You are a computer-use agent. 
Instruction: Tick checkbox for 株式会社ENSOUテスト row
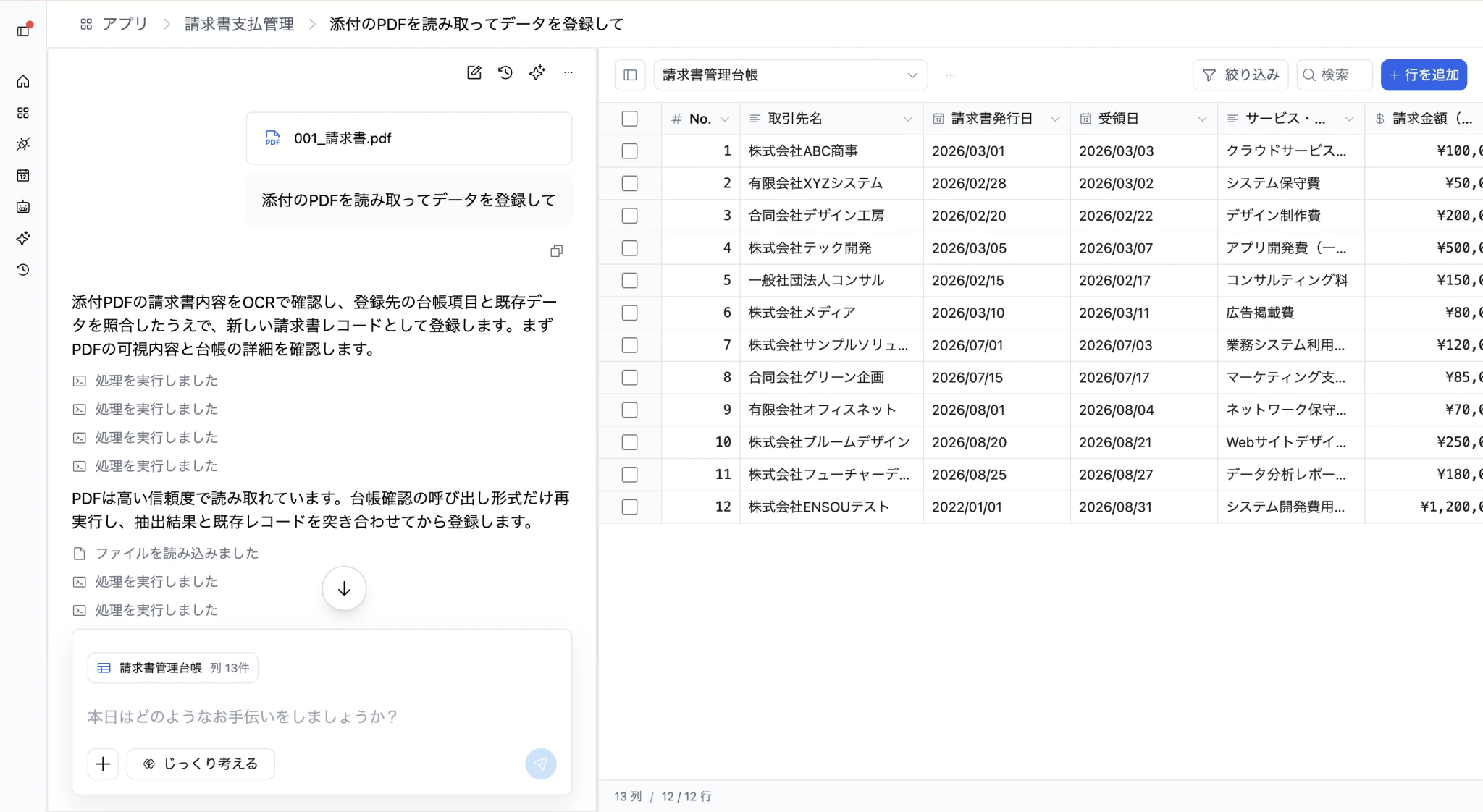coord(630,507)
